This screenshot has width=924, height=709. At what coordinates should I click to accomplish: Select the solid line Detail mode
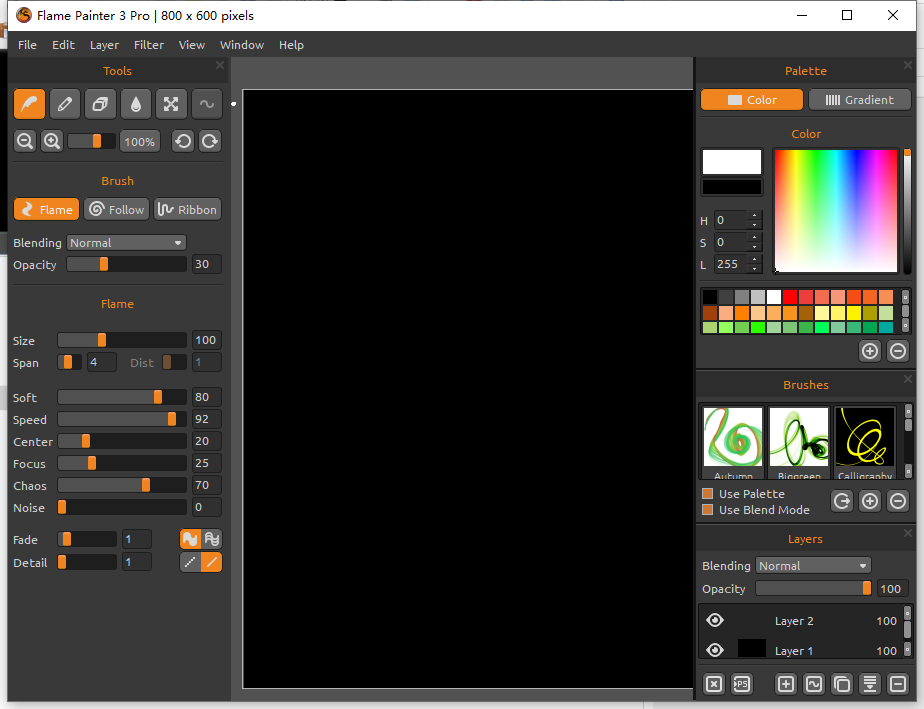(x=212, y=562)
